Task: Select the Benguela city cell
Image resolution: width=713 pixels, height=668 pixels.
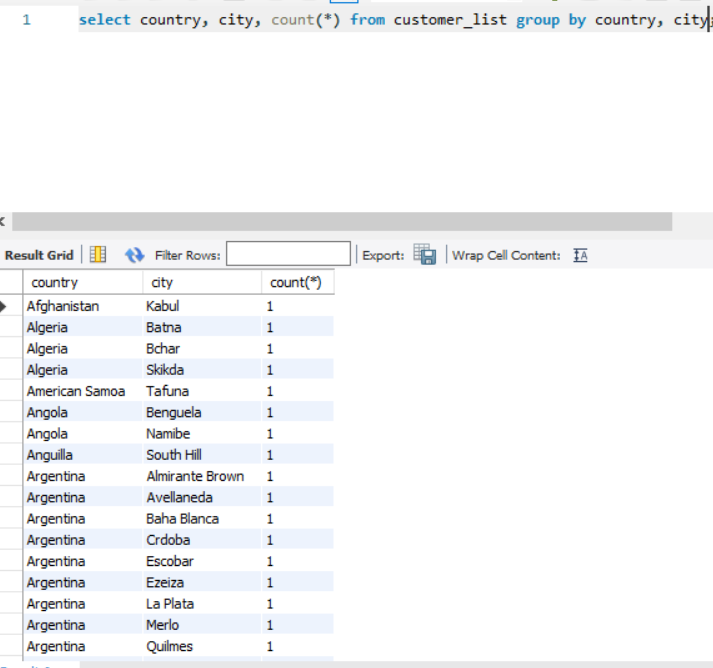Action: (202, 412)
